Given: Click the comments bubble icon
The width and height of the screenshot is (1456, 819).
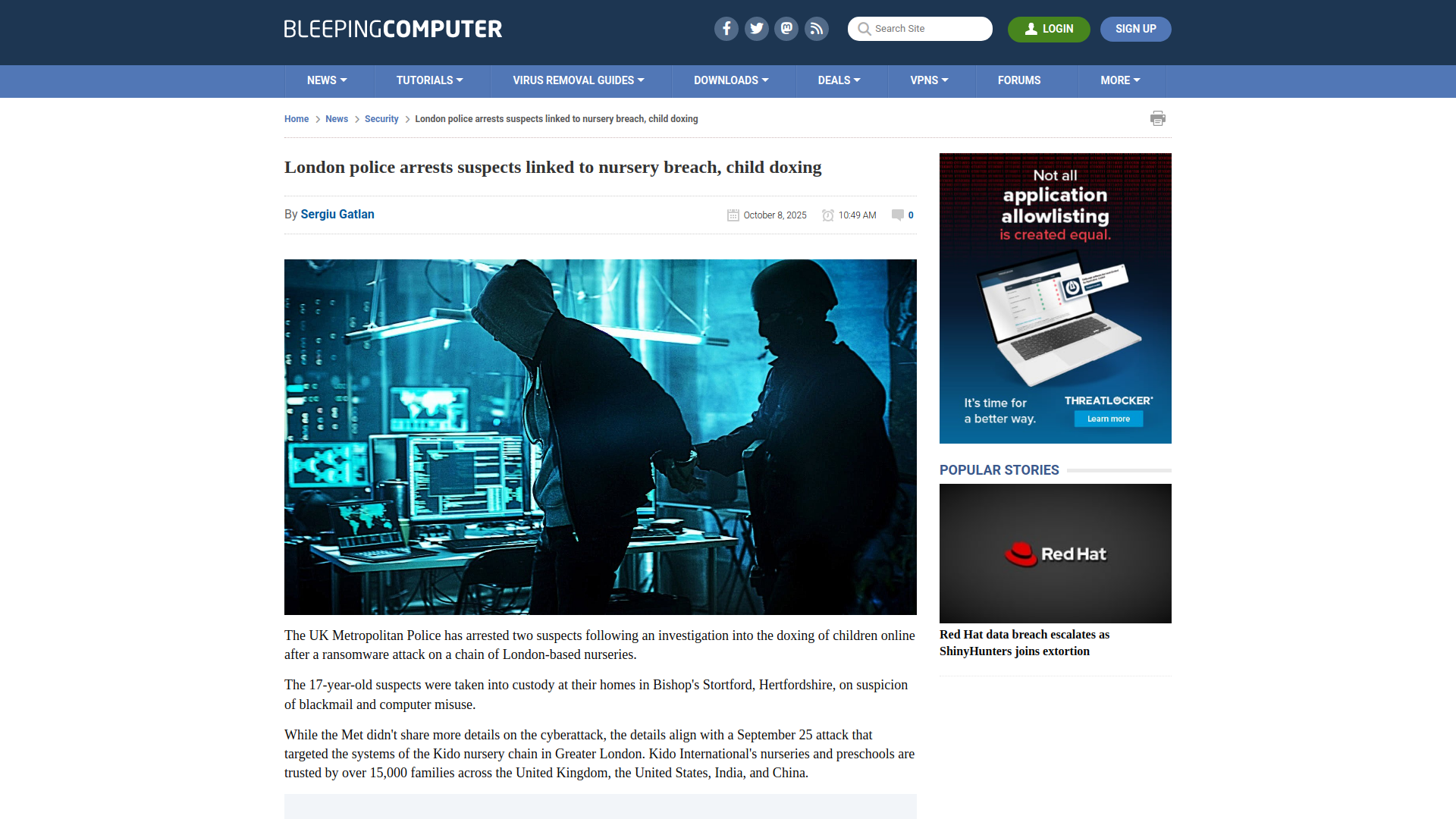Looking at the screenshot, I should pos(898,215).
